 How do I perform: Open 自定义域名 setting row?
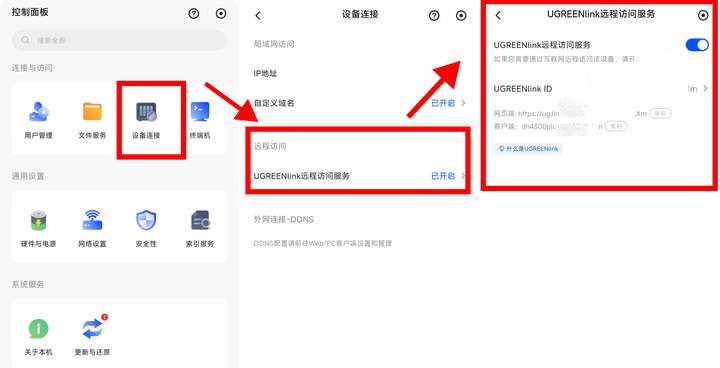click(360, 103)
